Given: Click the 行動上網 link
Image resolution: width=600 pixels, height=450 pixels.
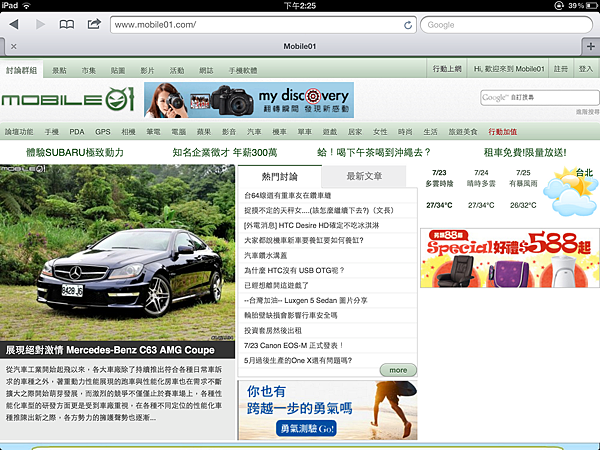Looking at the screenshot, I should (x=447, y=69).
